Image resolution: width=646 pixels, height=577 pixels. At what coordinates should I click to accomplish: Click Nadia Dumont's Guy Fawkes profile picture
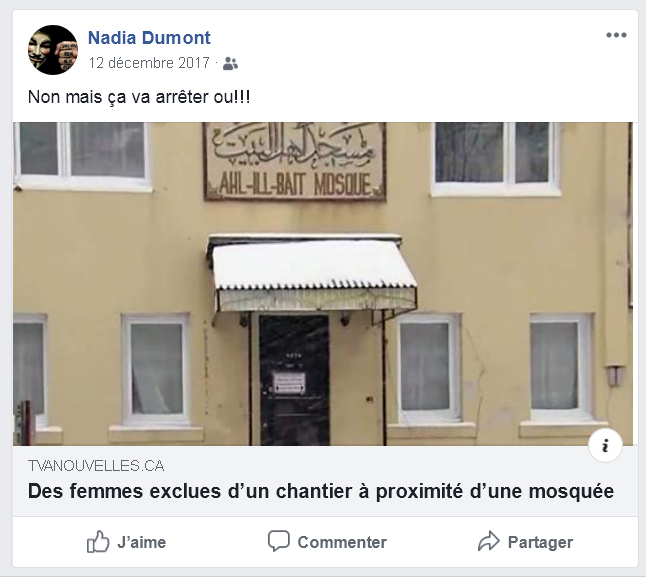(53, 50)
